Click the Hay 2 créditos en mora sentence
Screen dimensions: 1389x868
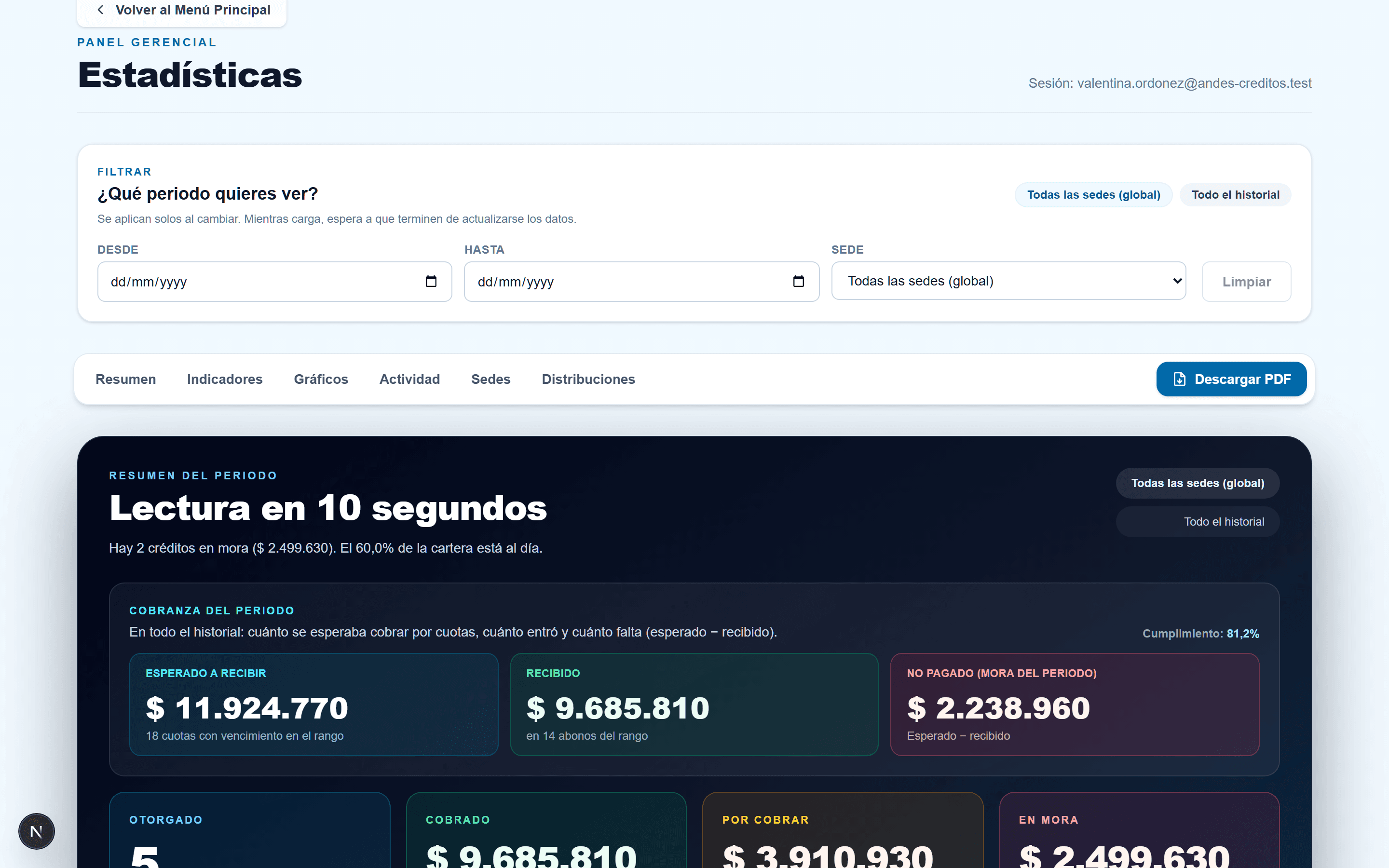(326, 548)
